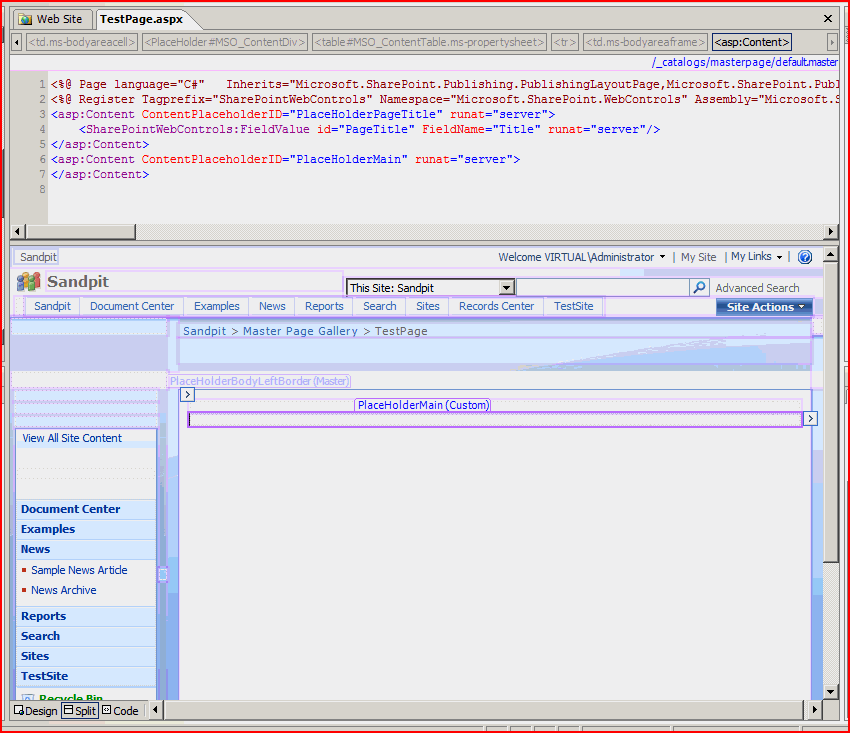
Task: Select the Document Center navigation tab
Action: (x=132, y=306)
